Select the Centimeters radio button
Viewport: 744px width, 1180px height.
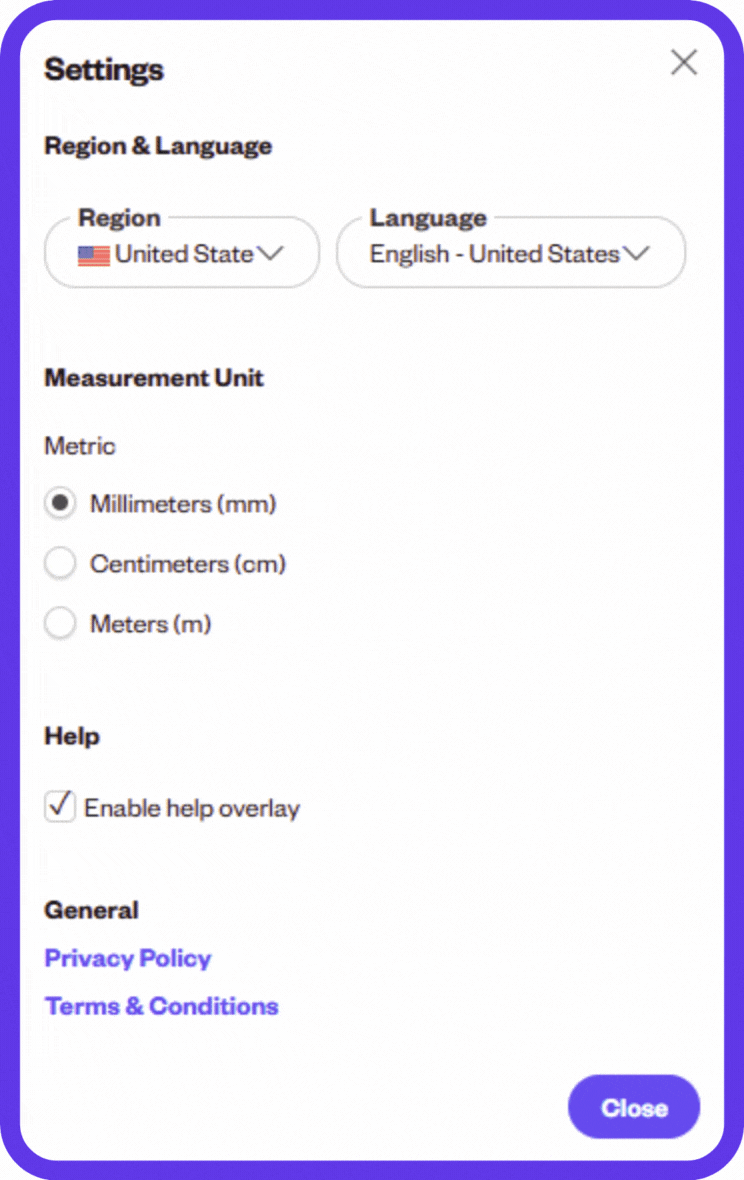[x=60, y=563]
